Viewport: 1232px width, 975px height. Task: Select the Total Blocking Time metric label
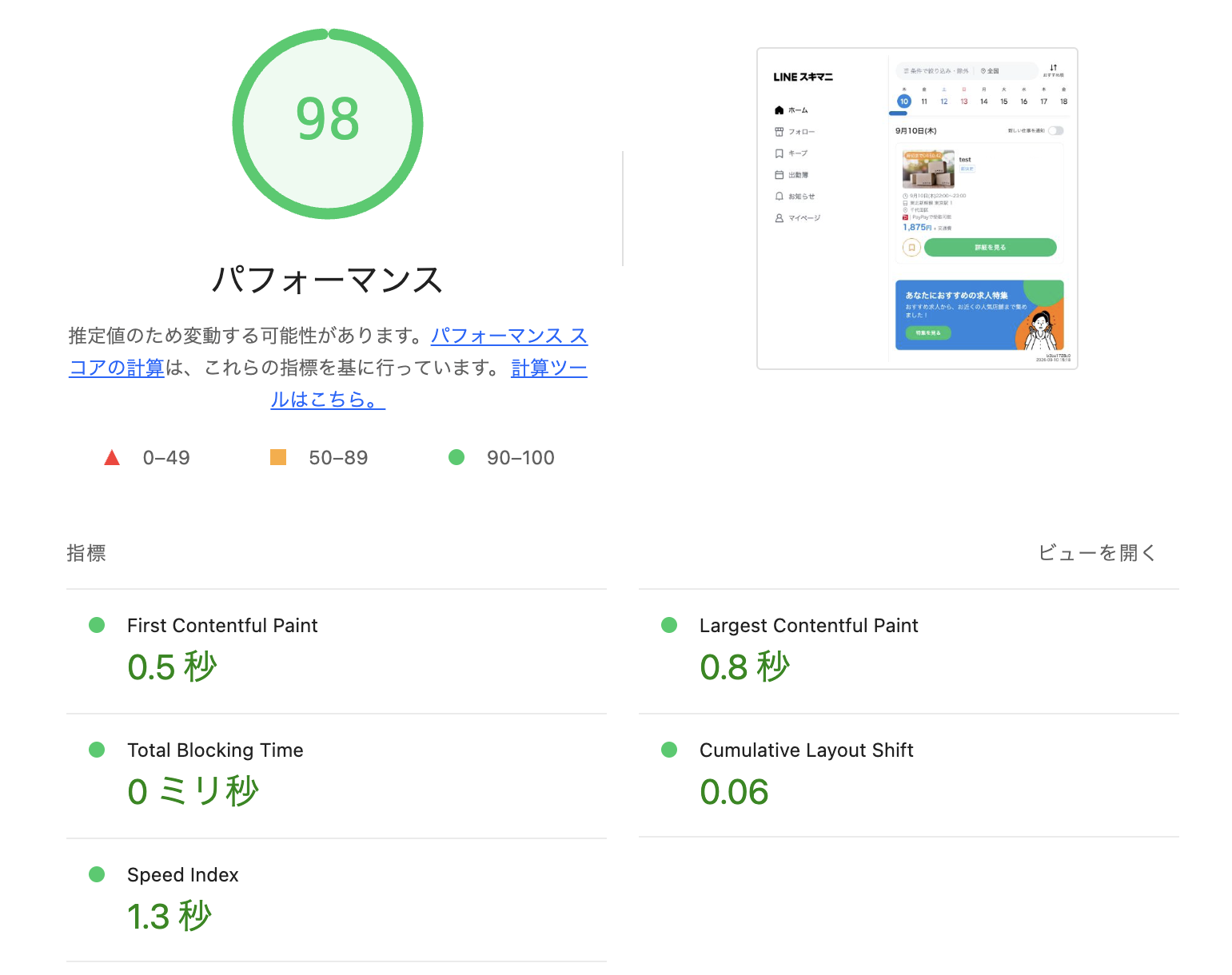(216, 750)
